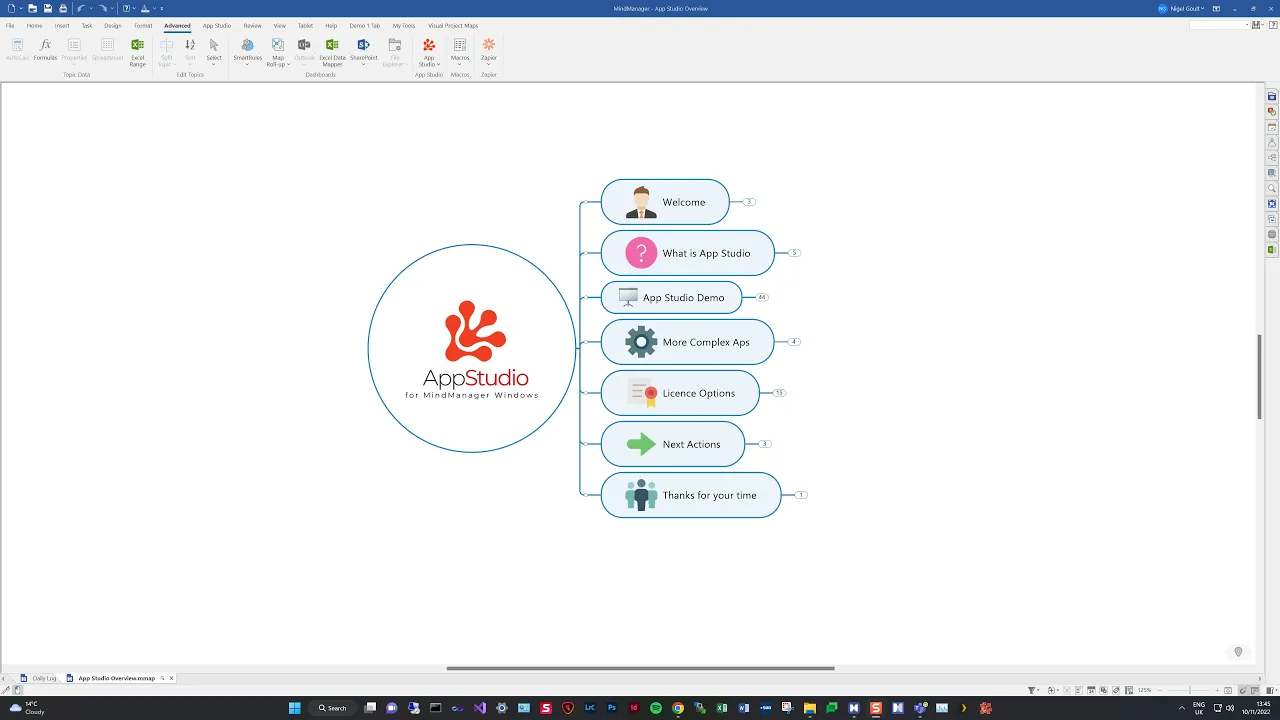Viewport: 1280px width, 720px height.
Task: Click the Excel Range icon
Action: (x=138, y=52)
